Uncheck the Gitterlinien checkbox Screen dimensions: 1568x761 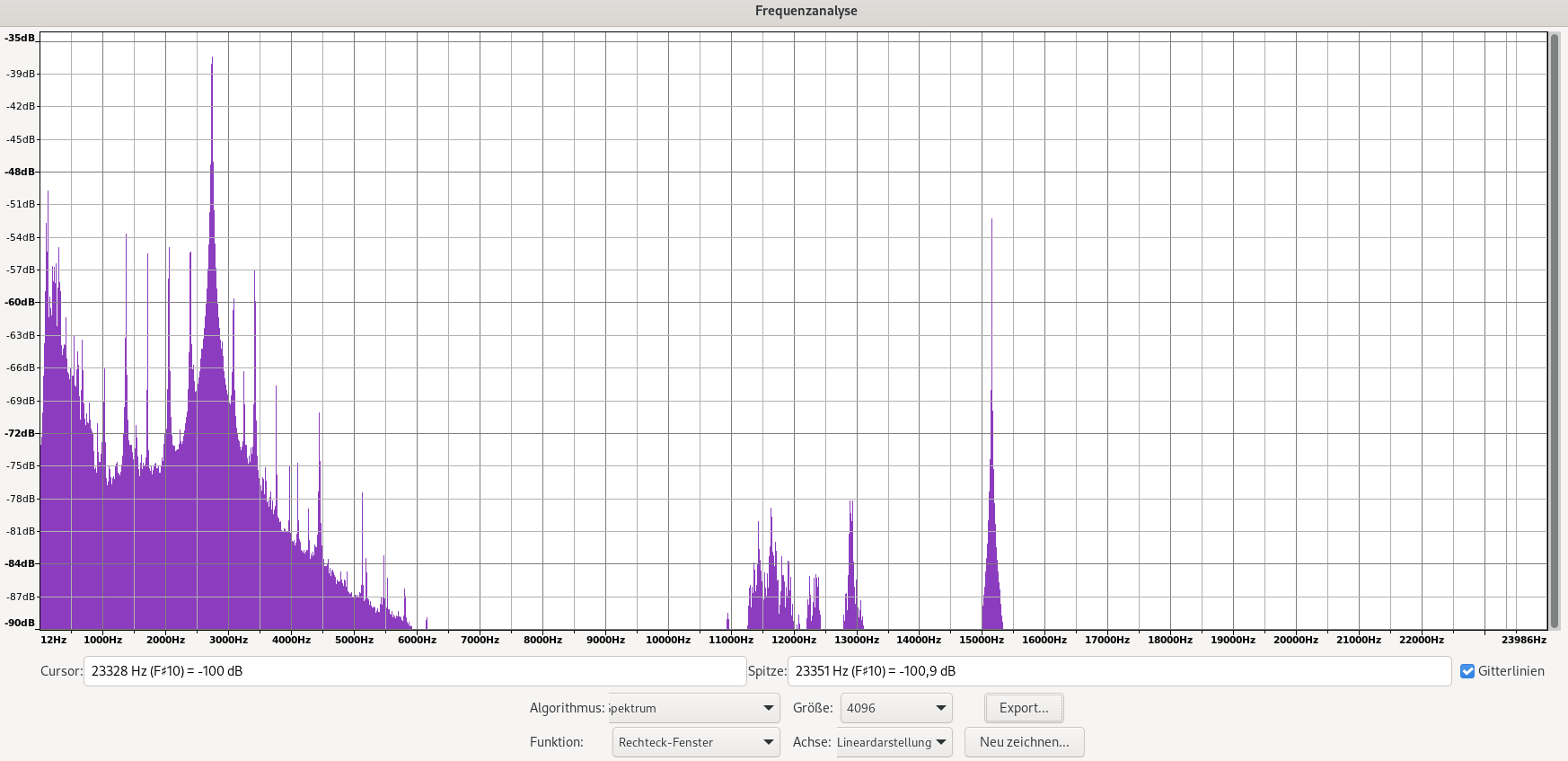(x=1467, y=671)
